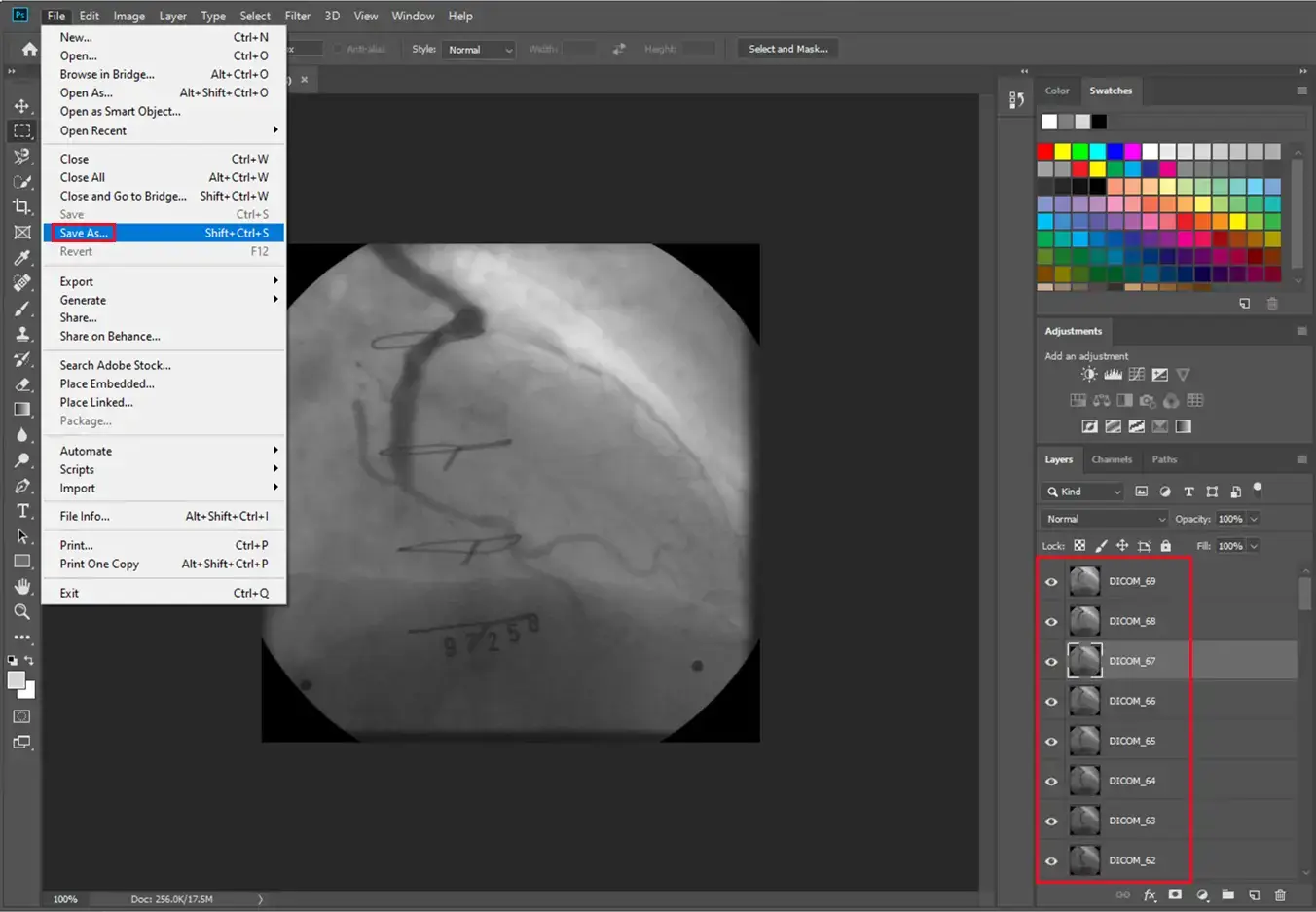Open the Style dropdown set to Normal
This screenshot has height=912, width=1316.
(x=478, y=50)
